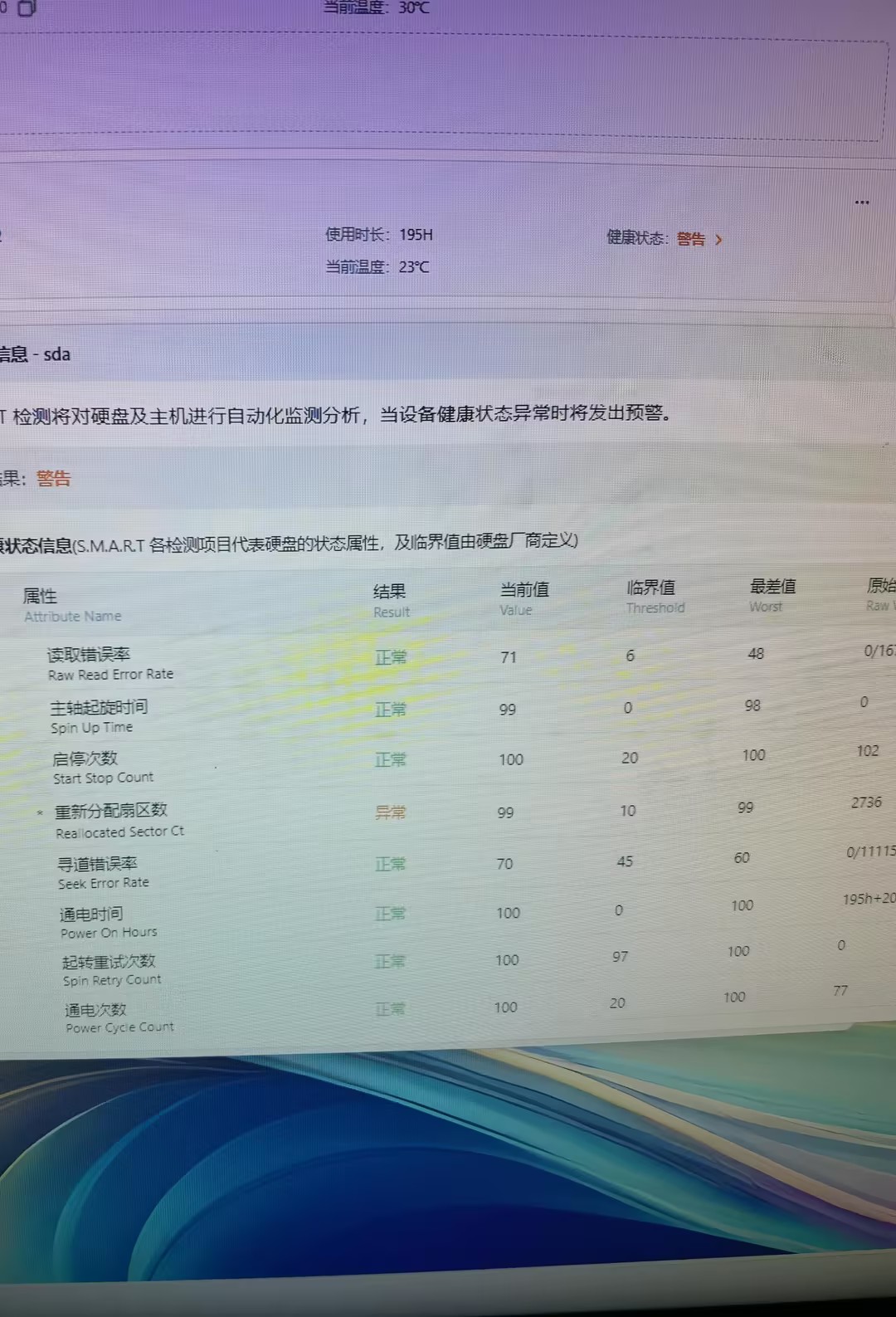Click threshold 45 of Seek Error Rate
The width and height of the screenshot is (896, 1317).
[x=625, y=861]
